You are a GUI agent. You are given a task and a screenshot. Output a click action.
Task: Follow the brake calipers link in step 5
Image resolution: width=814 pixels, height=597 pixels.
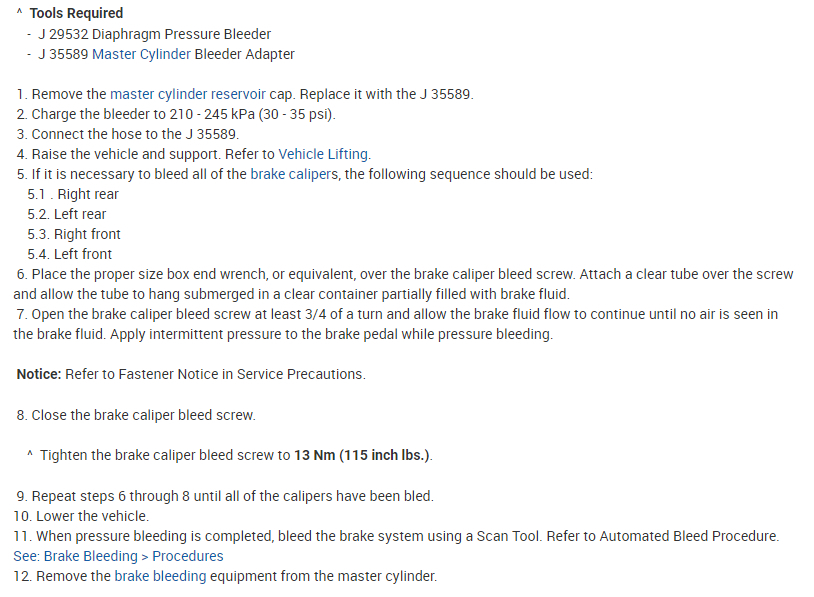(293, 174)
